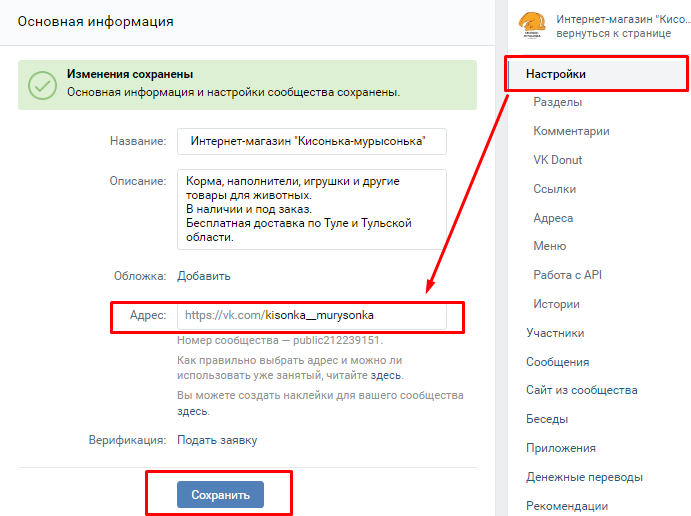Click the community logo avatar

tap(533, 26)
